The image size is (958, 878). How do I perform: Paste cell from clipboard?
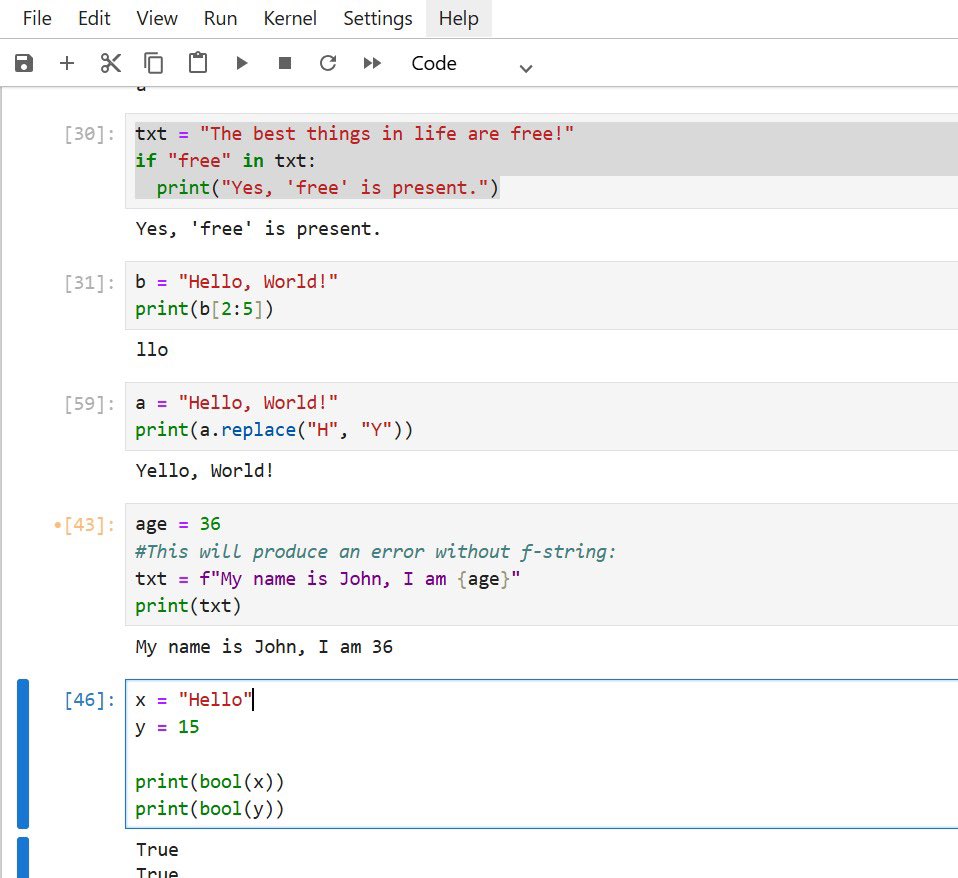(197, 62)
